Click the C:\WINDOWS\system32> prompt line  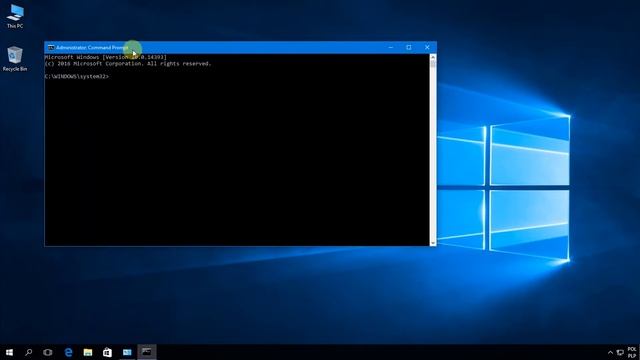[x=77, y=77]
